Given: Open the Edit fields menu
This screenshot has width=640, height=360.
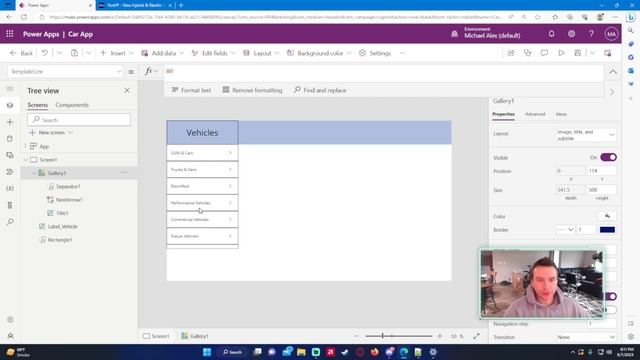Looking at the screenshot, I should [213, 53].
